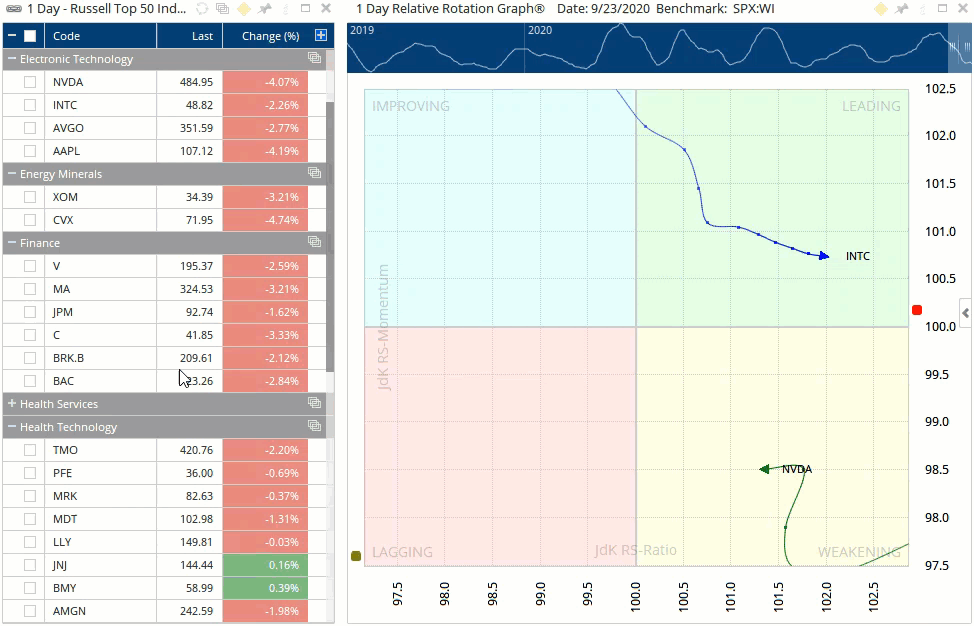Viewport: 974px width, 626px height.
Task: Check the AAPL row checkbox
Action: point(30,151)
